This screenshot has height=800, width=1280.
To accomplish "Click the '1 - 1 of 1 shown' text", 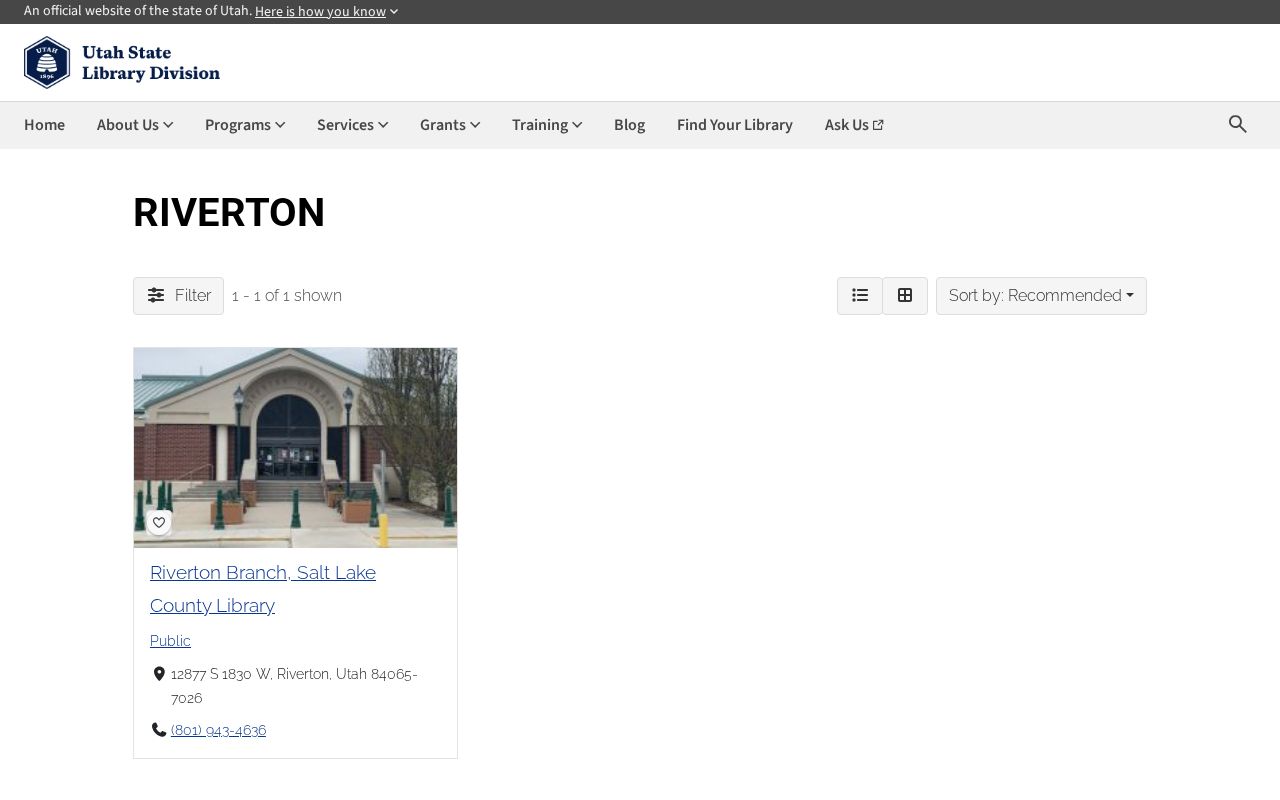I will click(x=287, y=296).
